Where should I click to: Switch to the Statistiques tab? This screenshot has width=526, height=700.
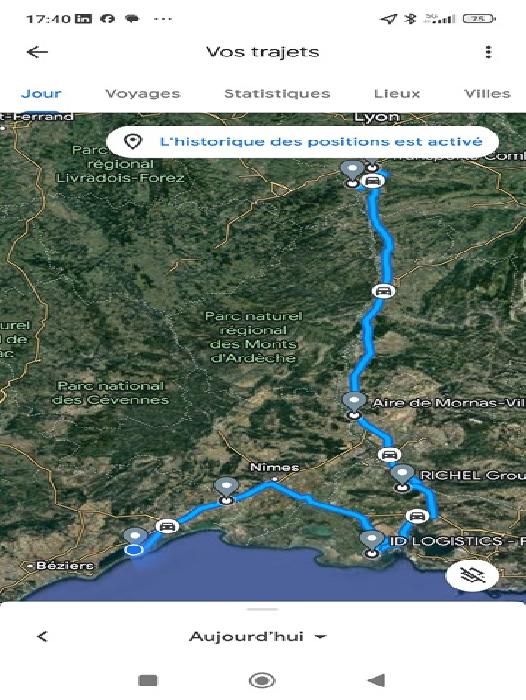click(277, 94)
